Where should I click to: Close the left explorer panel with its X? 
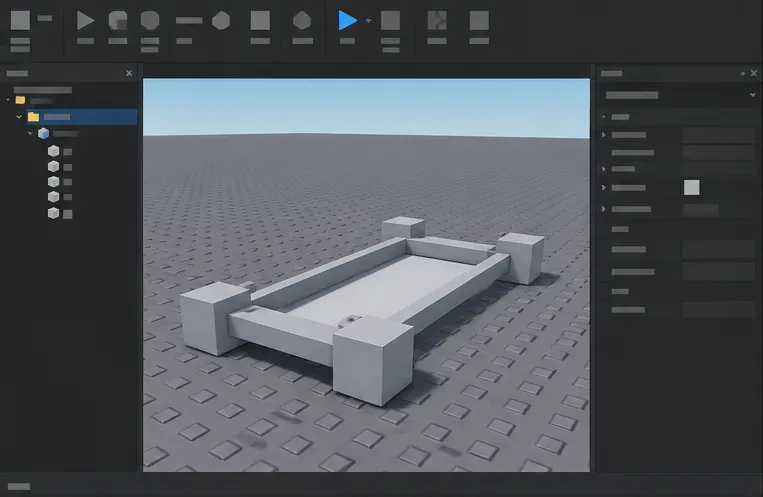tap(129, 73)
